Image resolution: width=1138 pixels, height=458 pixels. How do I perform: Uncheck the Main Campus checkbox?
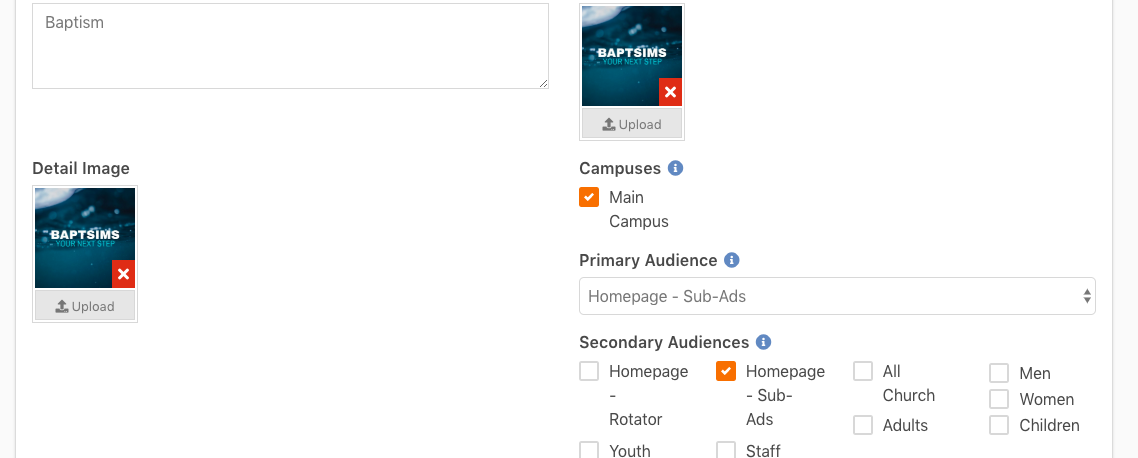(589, 197)
